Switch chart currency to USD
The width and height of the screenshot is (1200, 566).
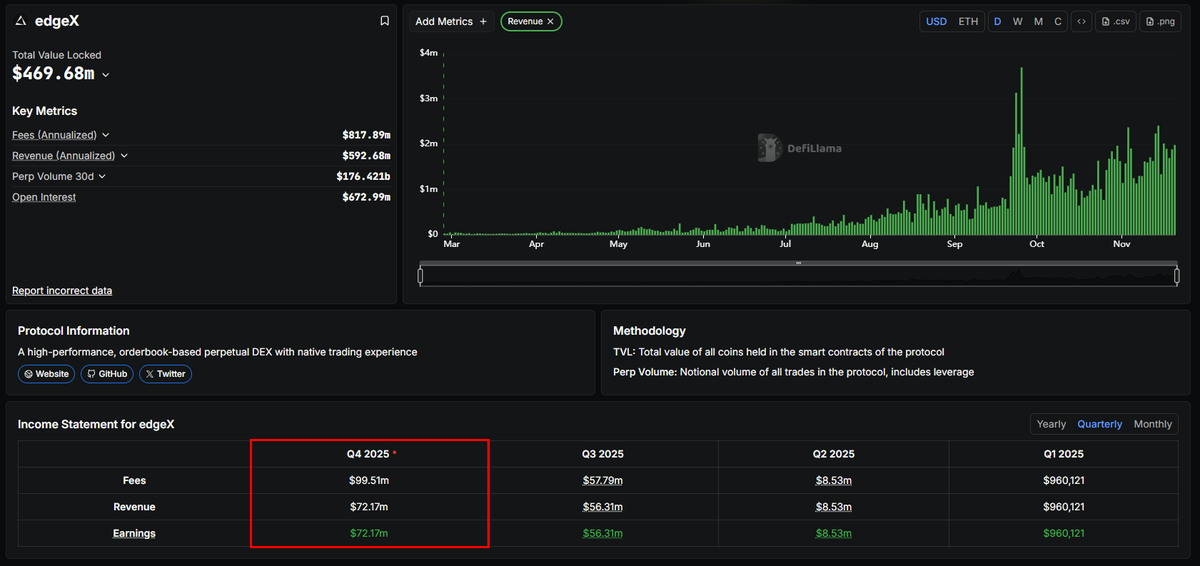coord(936,21)
